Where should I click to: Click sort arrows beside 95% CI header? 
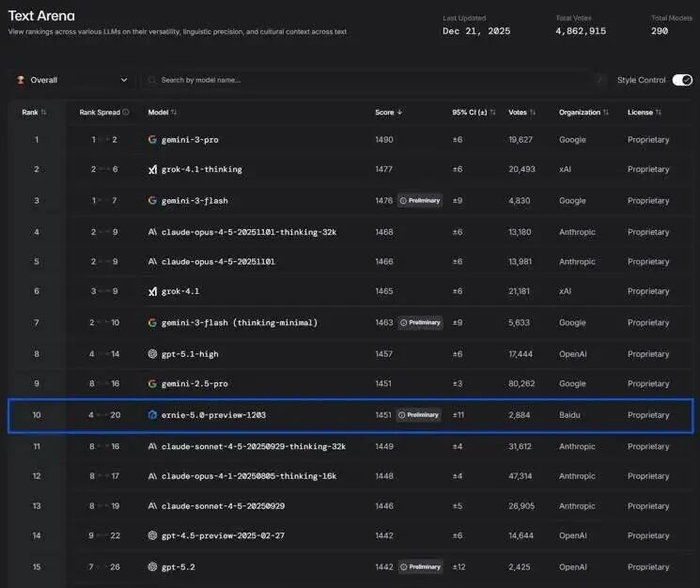[492, 112]
